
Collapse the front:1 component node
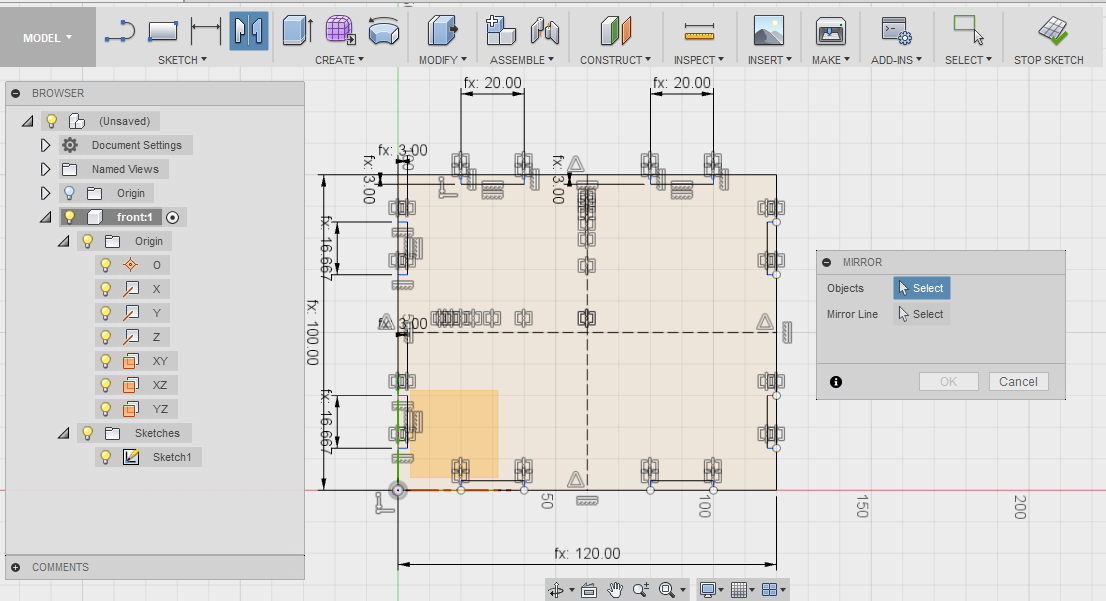pos(45,218)
